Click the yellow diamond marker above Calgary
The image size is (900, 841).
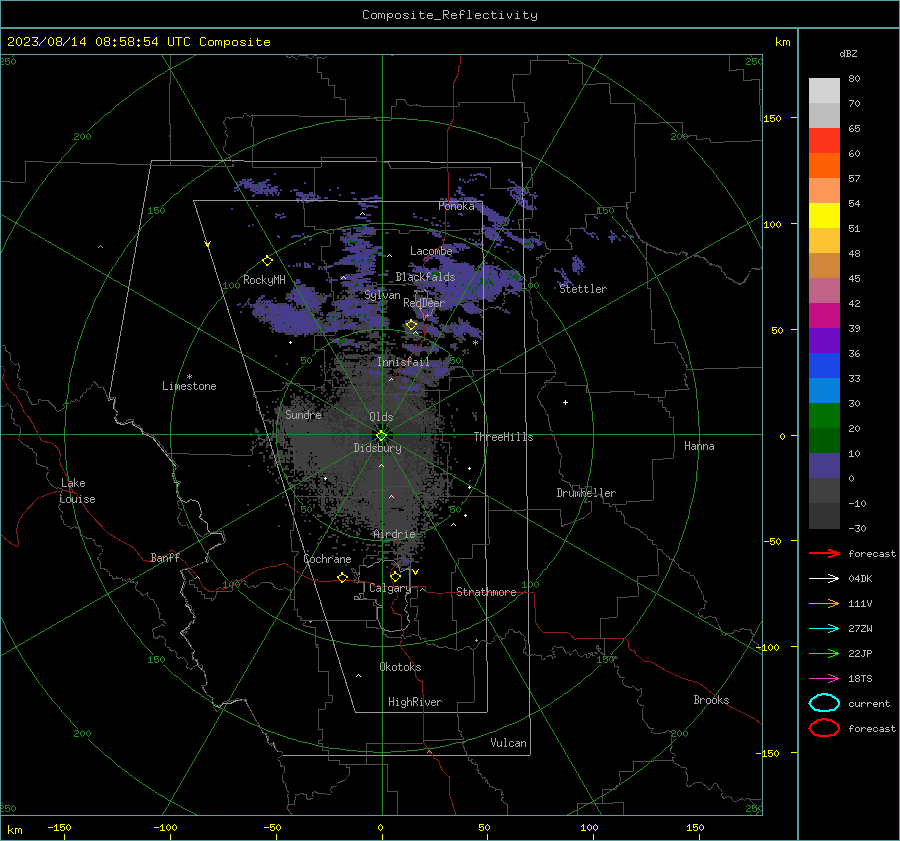pos(395,576)
